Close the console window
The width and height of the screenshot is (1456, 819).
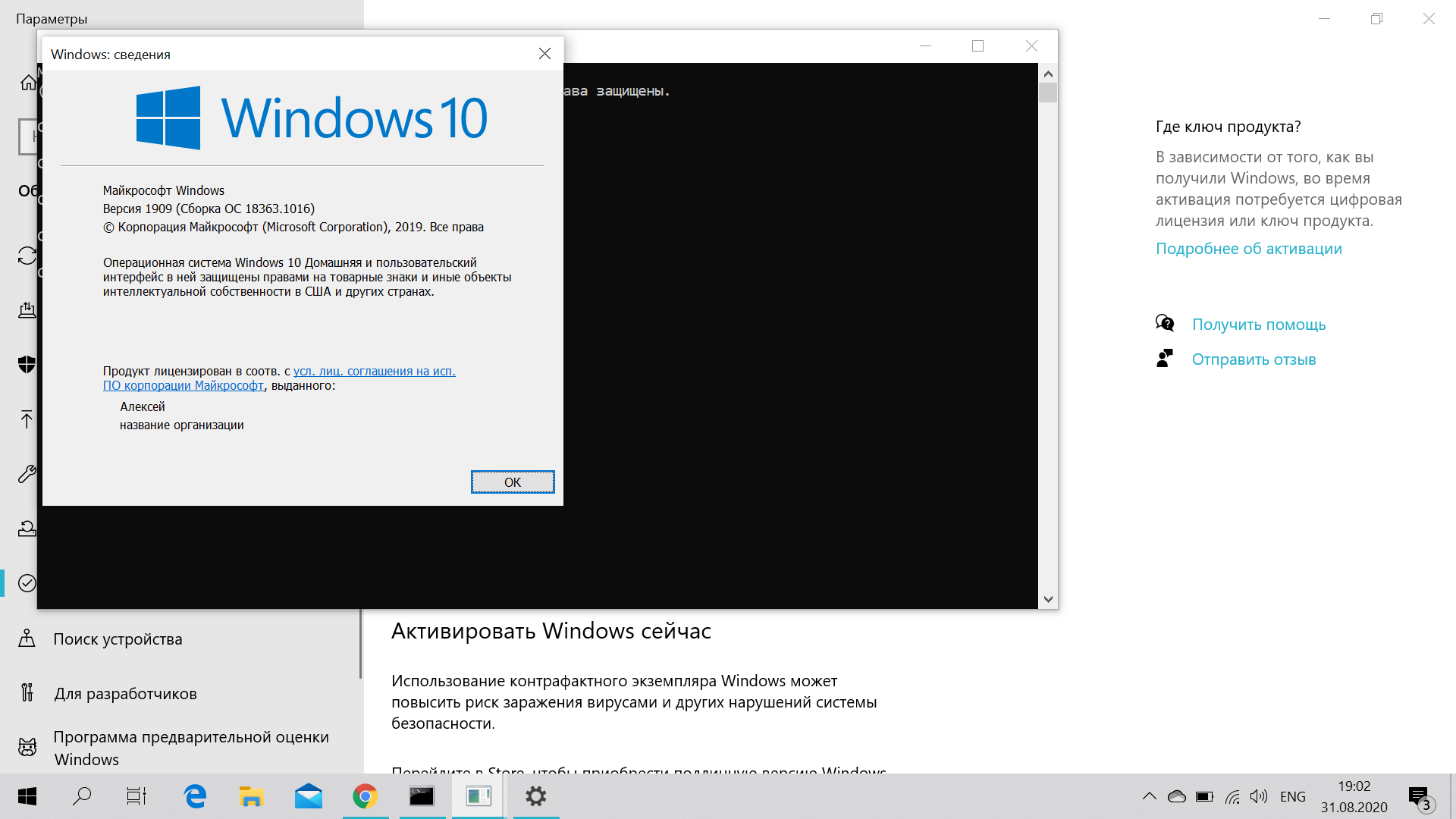click(1031, 46)
